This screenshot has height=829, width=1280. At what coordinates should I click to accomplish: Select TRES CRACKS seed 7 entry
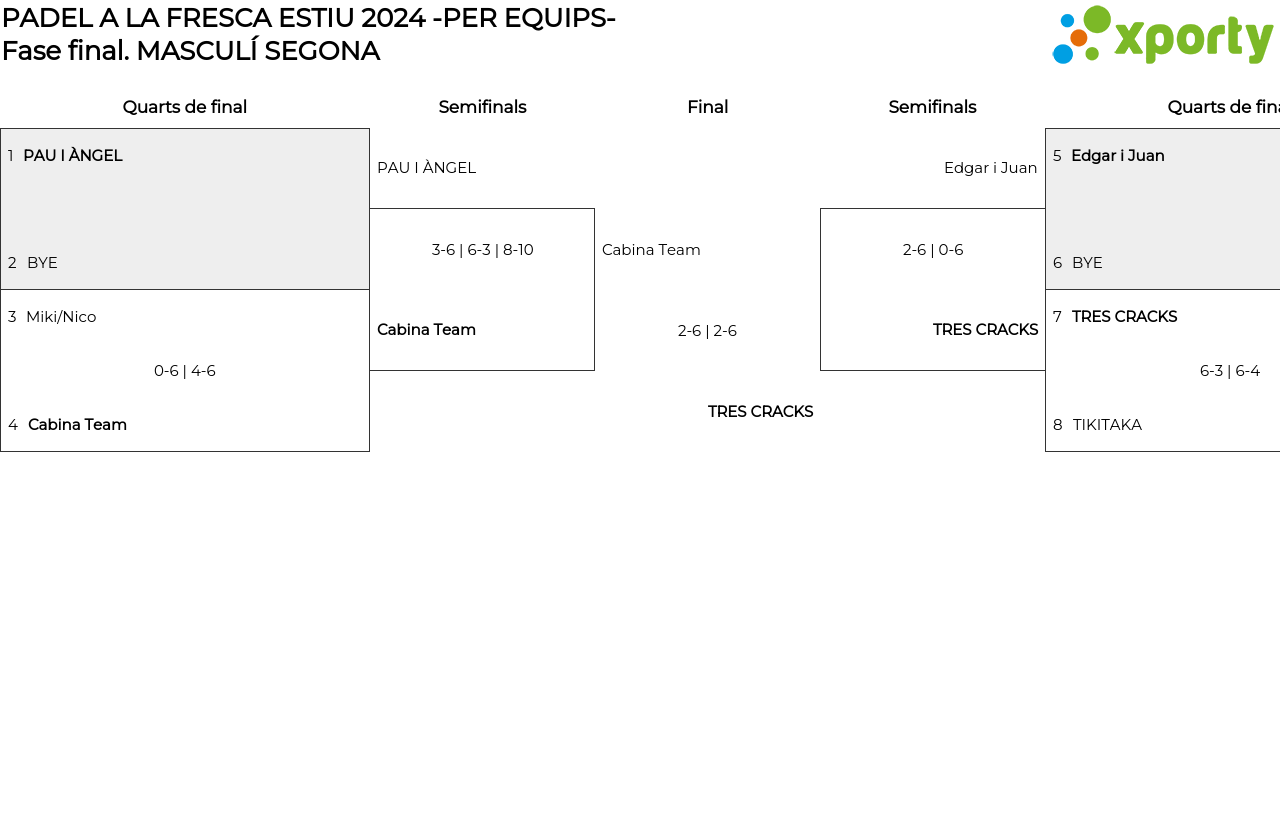tap(1124, 317)
